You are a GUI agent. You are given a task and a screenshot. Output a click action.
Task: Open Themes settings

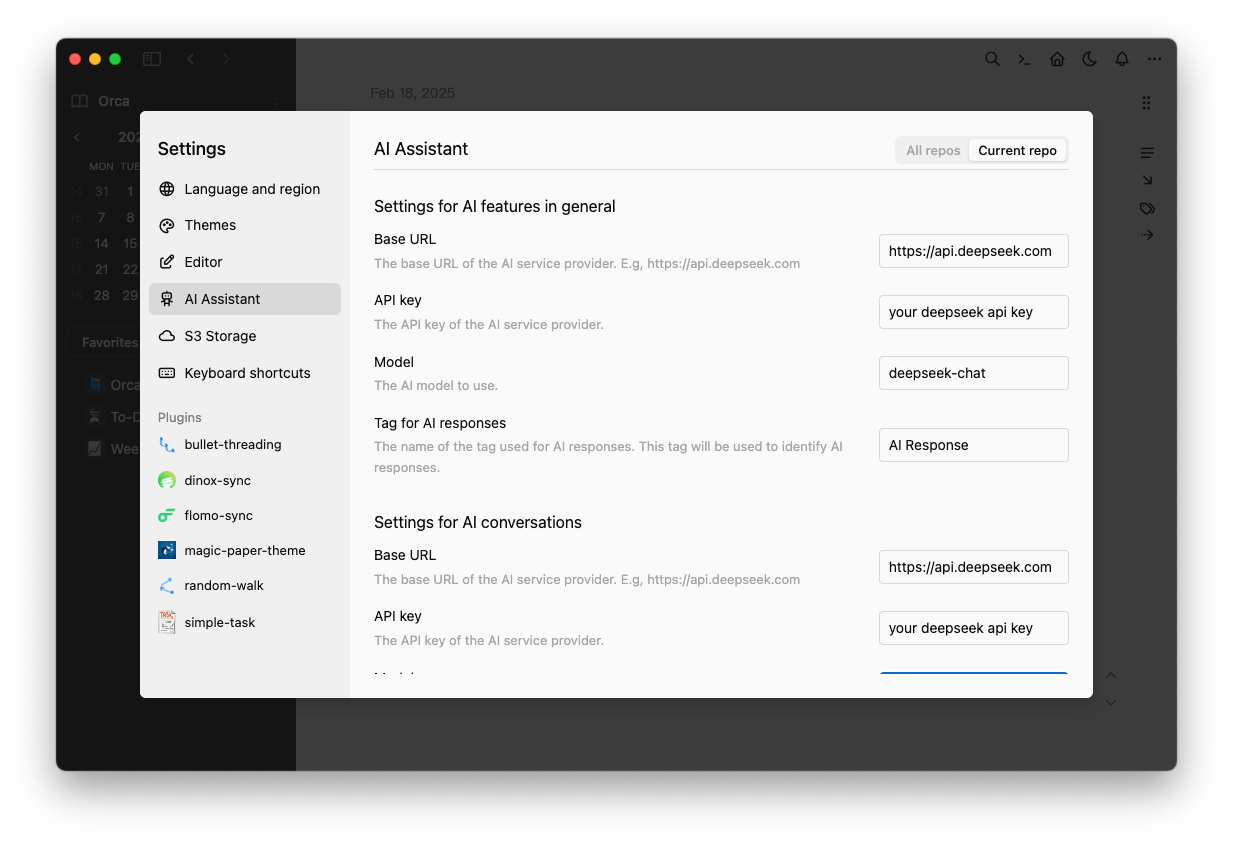point(245,225)
